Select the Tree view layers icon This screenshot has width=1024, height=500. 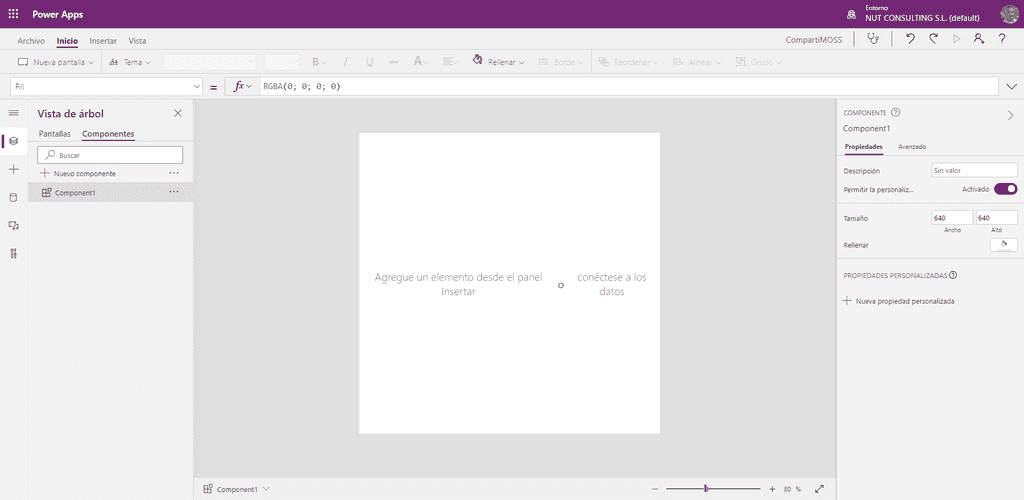pos(14,141)
